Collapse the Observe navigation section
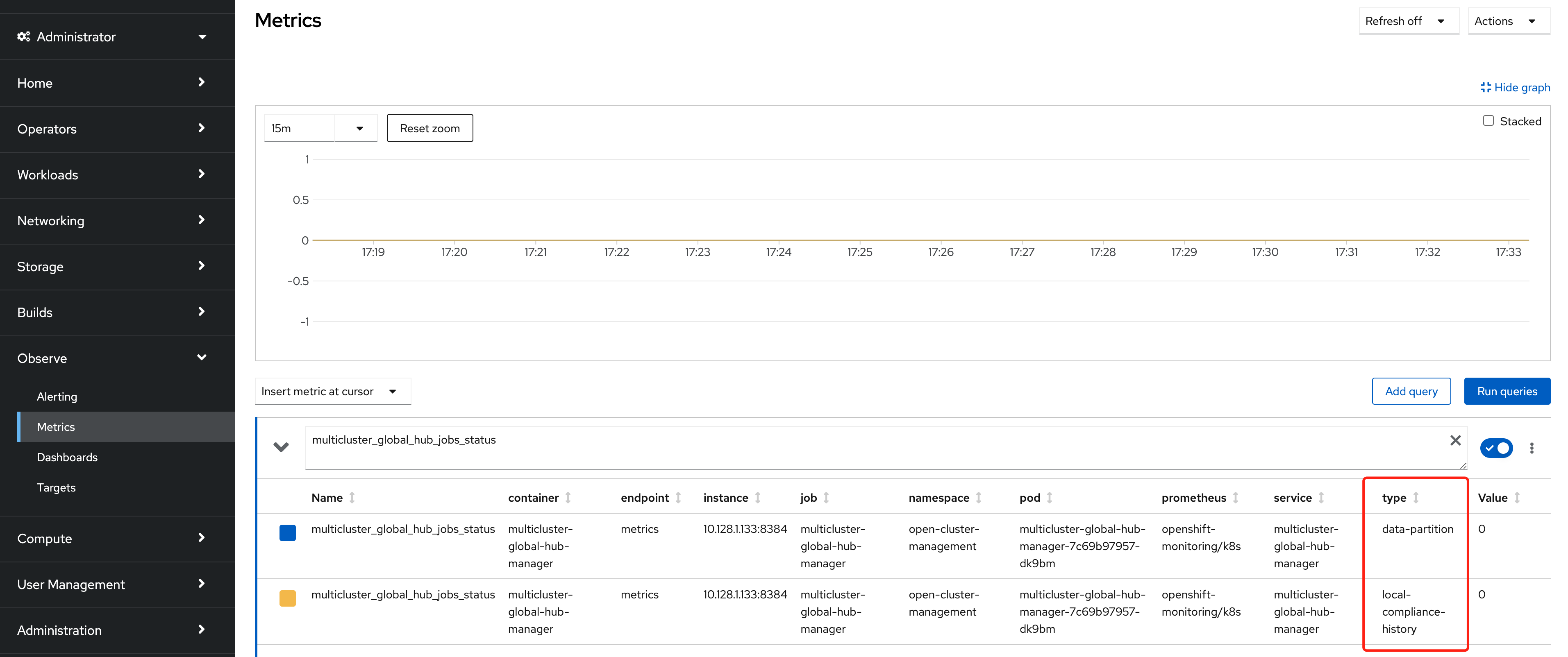 [x=118, y=358]
